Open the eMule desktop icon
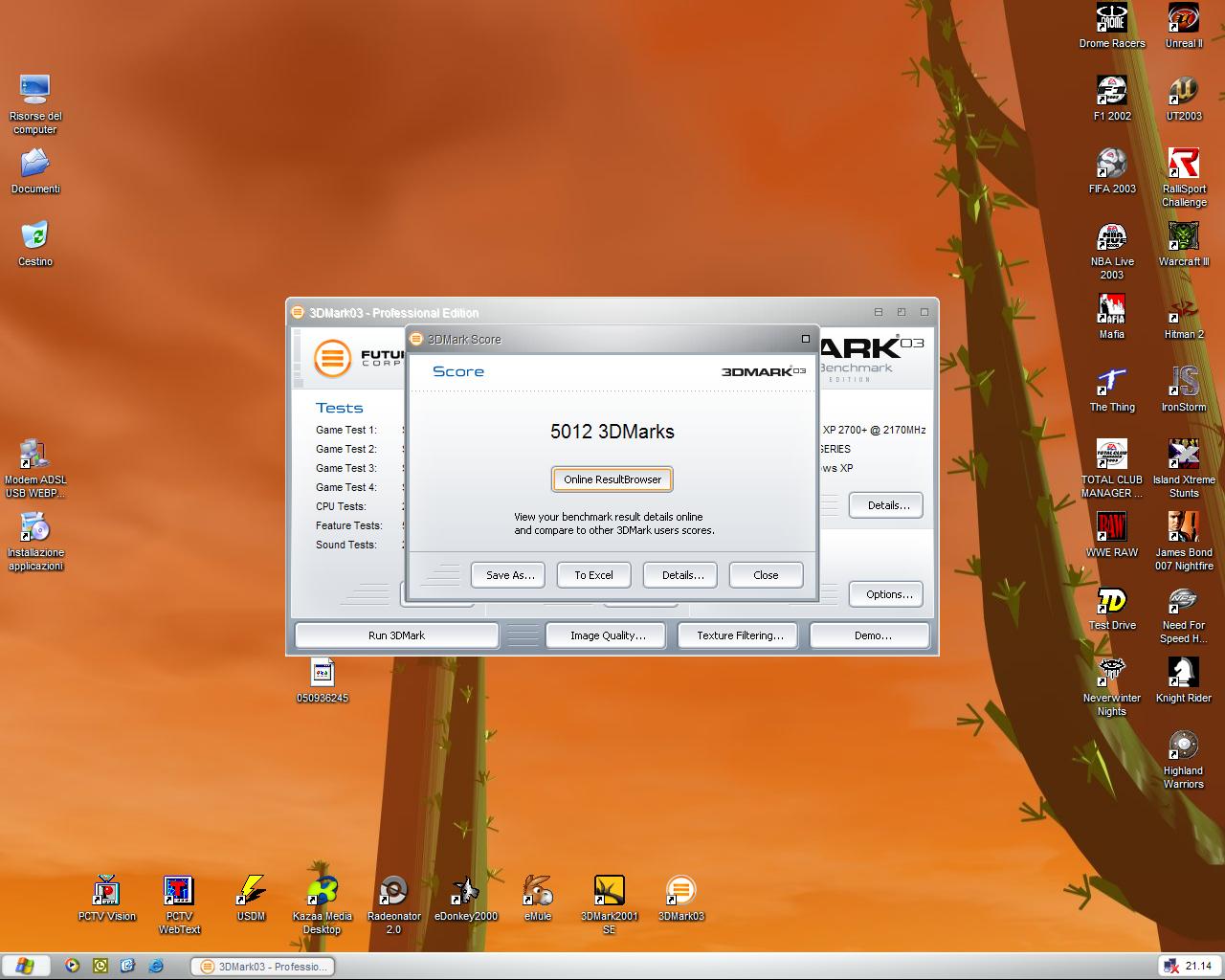Image resolution: width=1225 pixels, height=980 pixels. point(538,899)
